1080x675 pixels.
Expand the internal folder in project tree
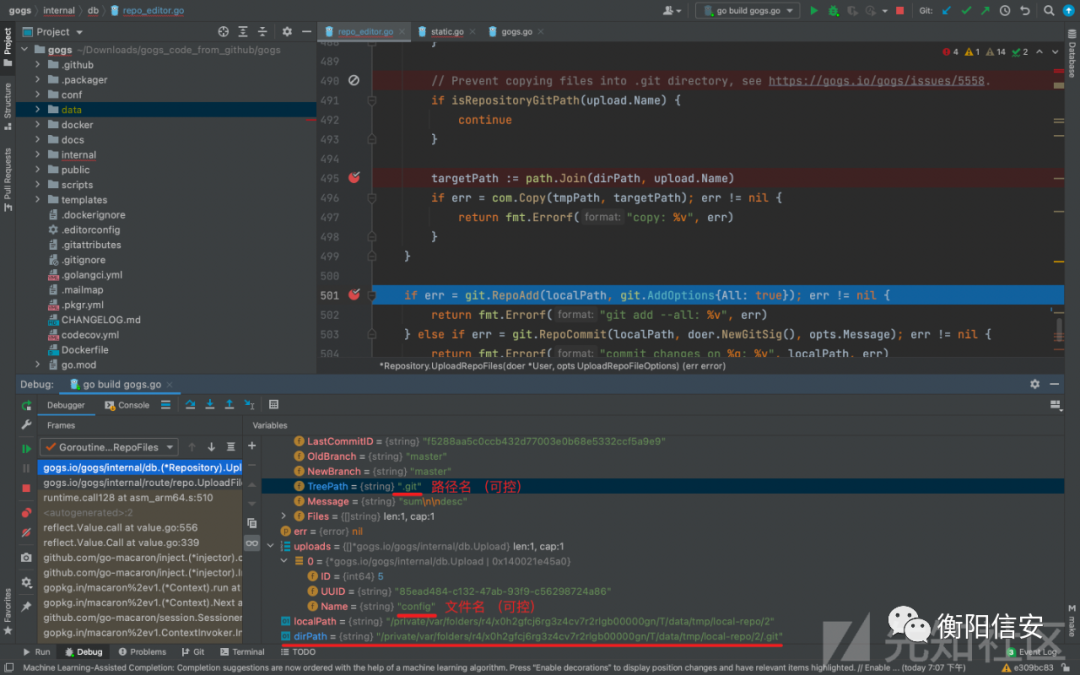(x=38, y=155)
